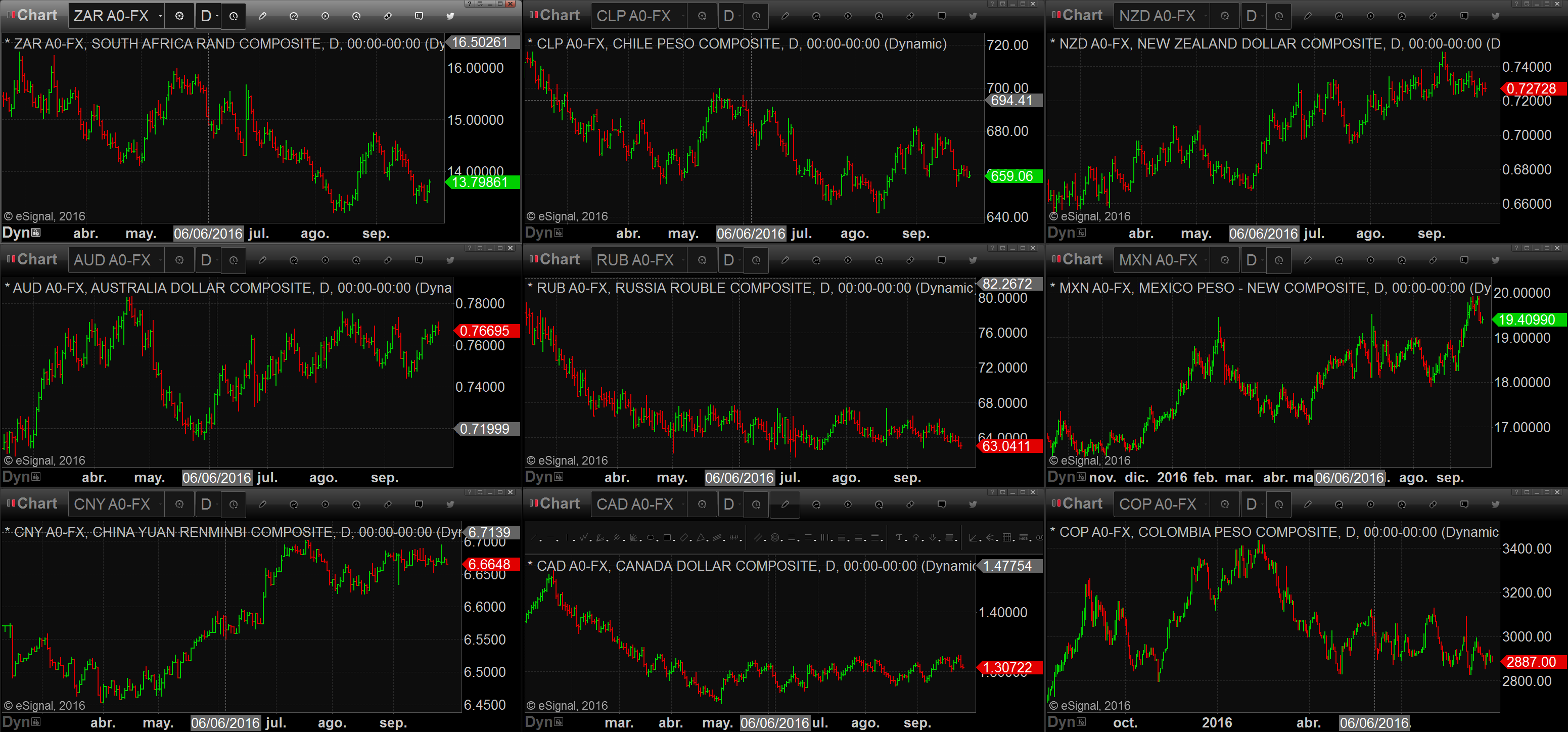Open the NZD A0-FX symbol dropdown
Image resolution: width=1568 pixels, height=732 pixels.
click(1162, 16)
